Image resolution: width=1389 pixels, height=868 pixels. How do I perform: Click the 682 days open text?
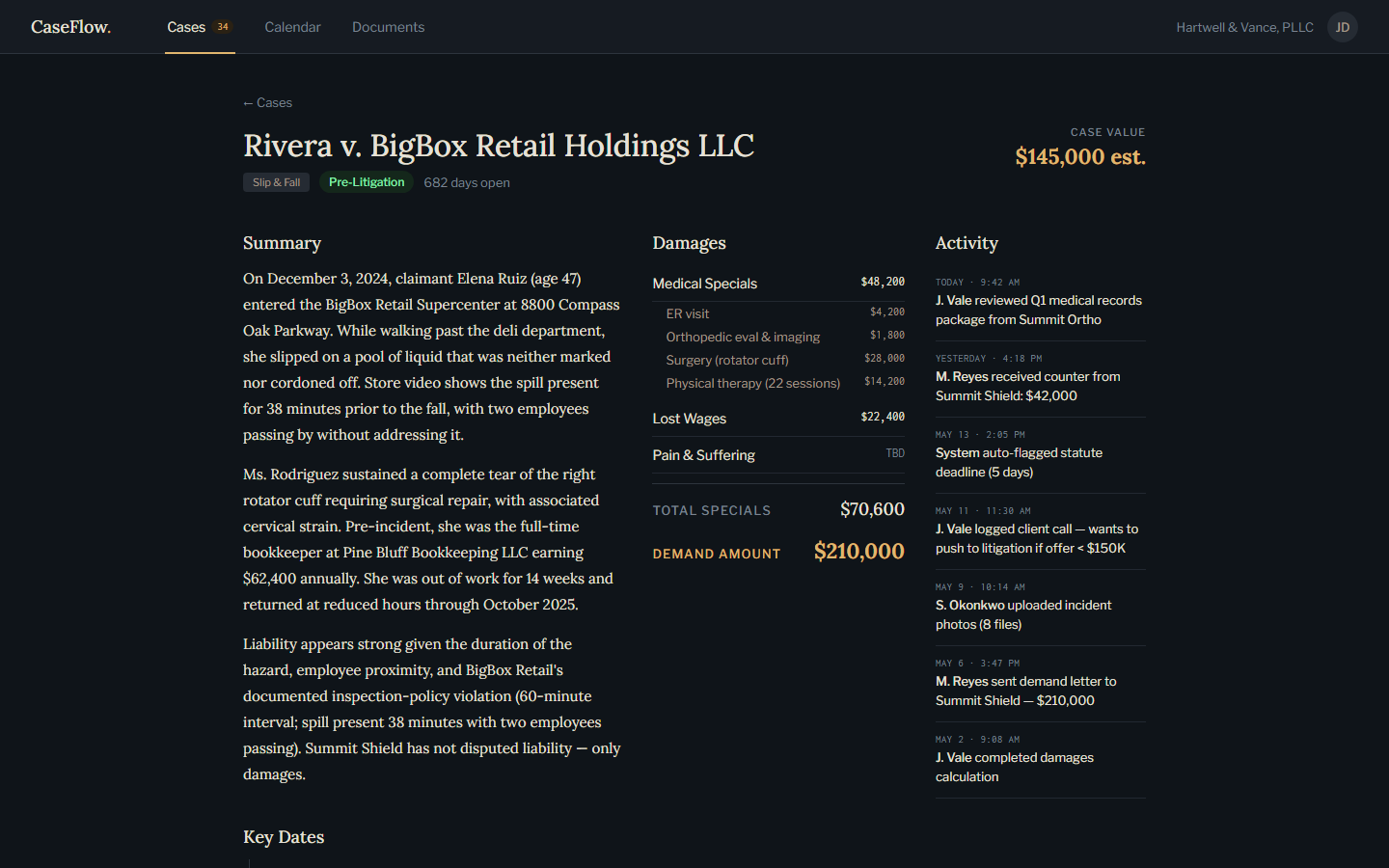coord(467,182)
